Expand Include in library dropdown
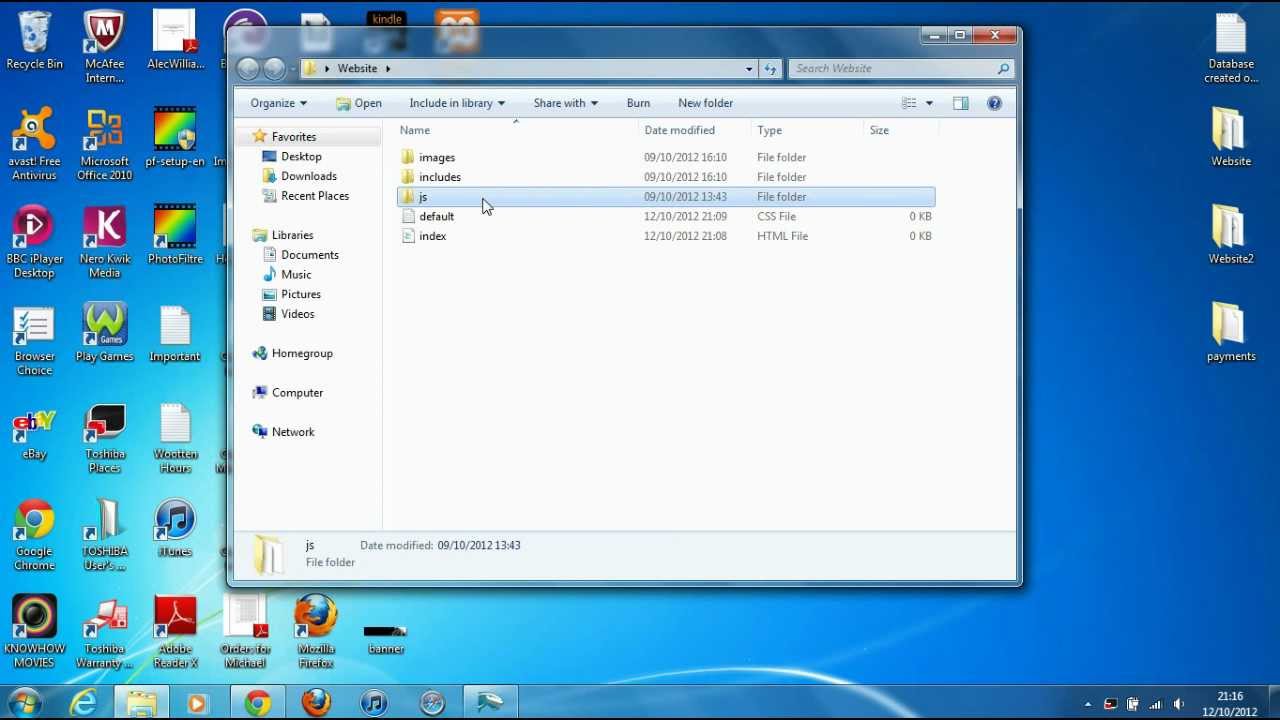Viewport: 1280px width, 720px height. pyautogui.click(x=457, y=103)
